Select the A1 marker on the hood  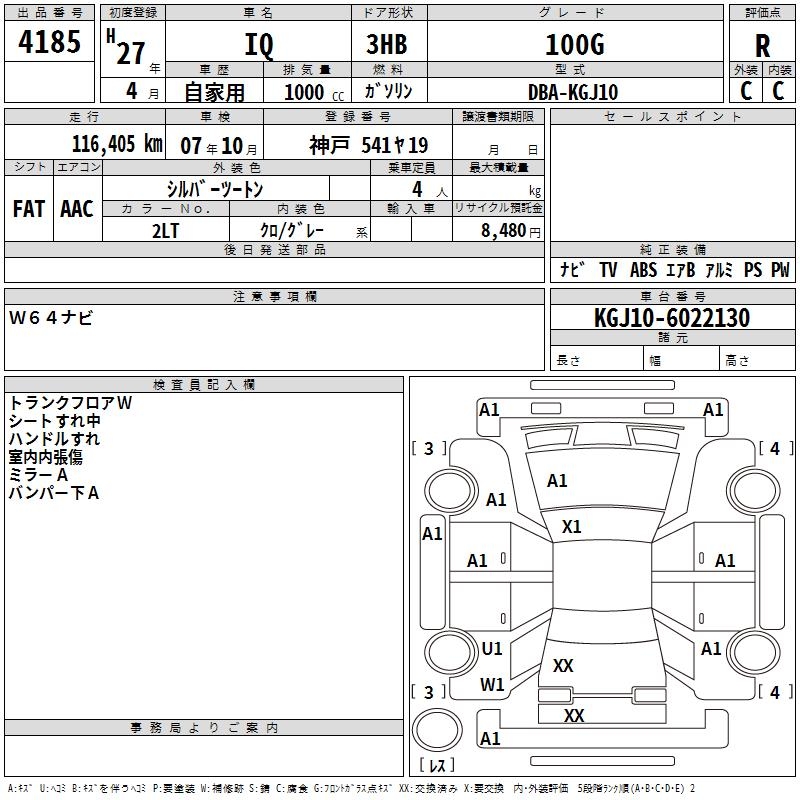[557, 481]
